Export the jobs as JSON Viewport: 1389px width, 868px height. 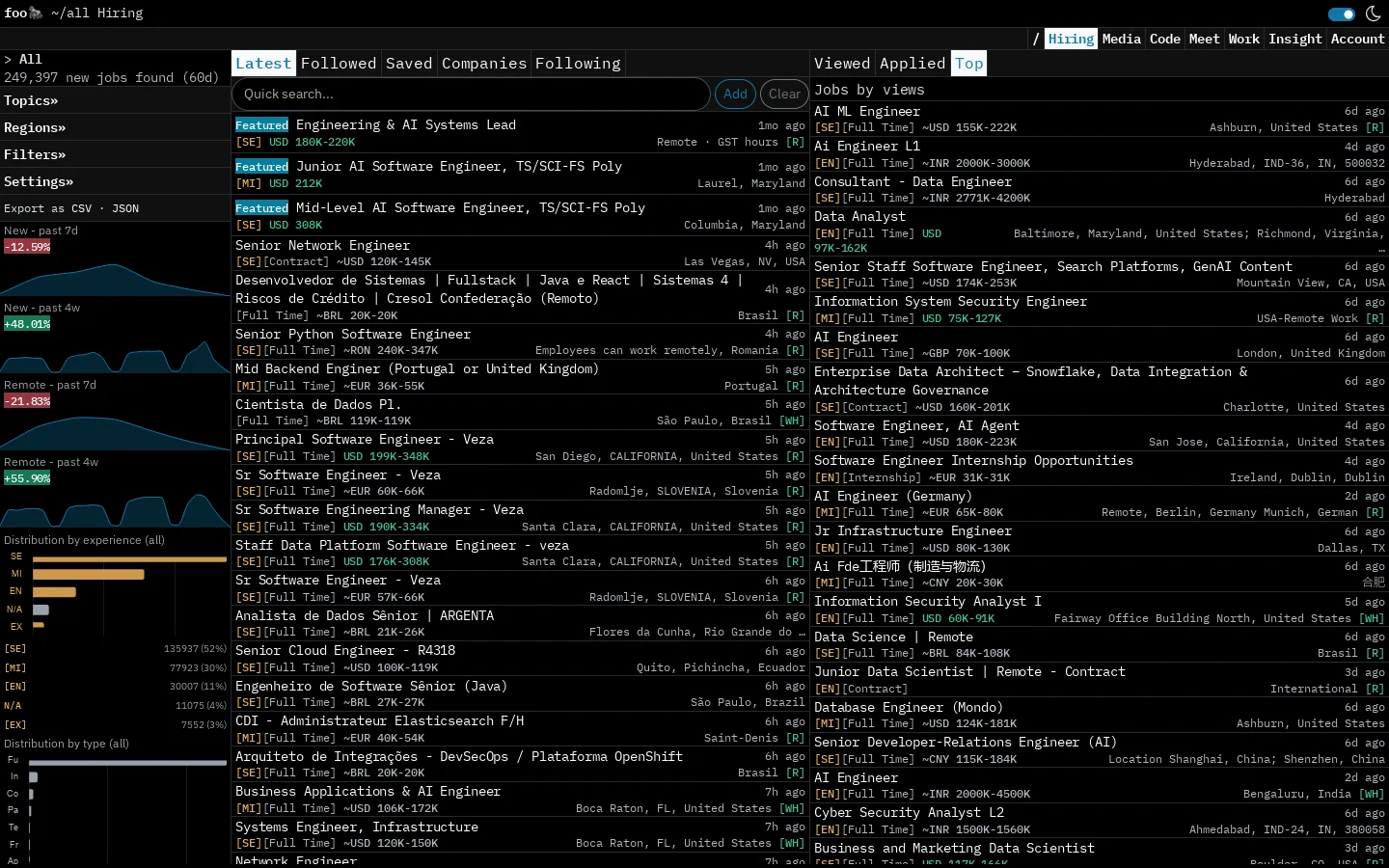click(125, 208)
